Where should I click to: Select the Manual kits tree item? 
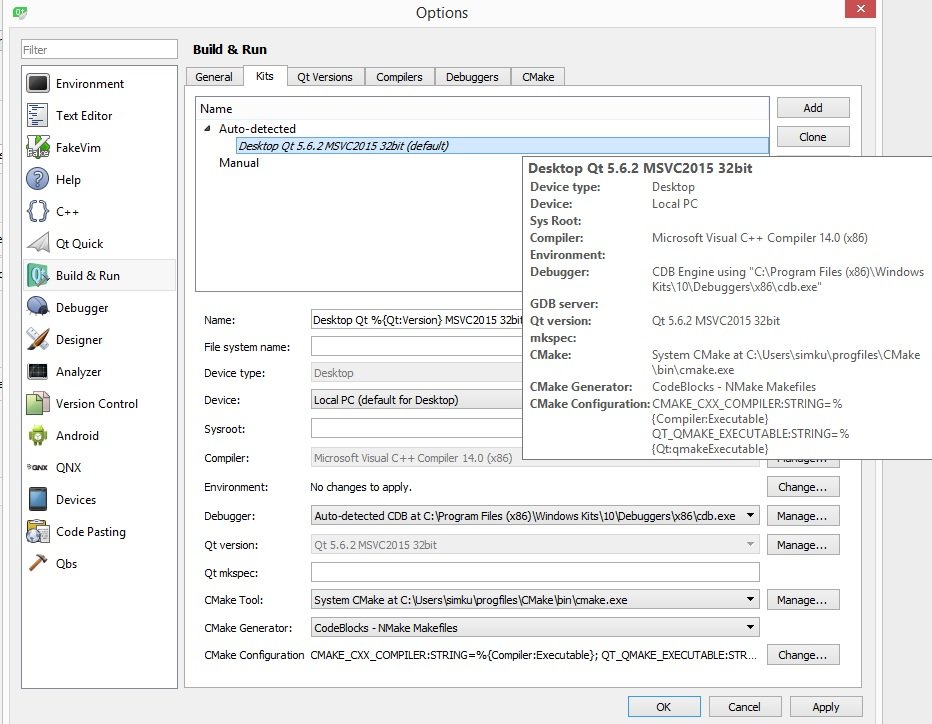coord(239,163)
